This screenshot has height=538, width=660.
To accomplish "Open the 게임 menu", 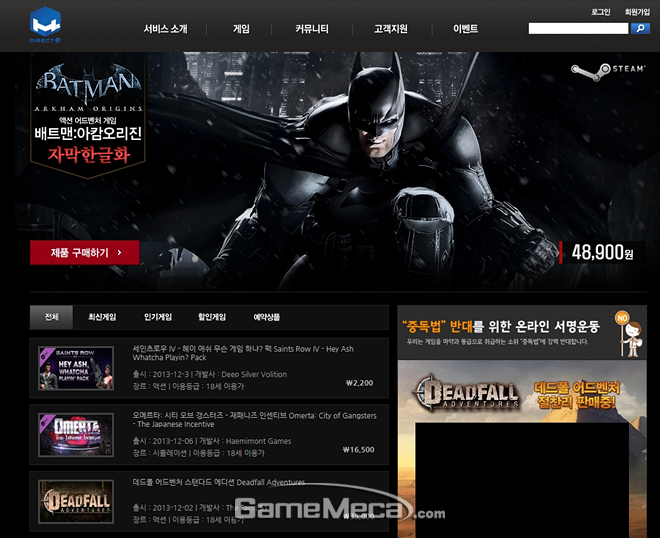I will [241, 29].
